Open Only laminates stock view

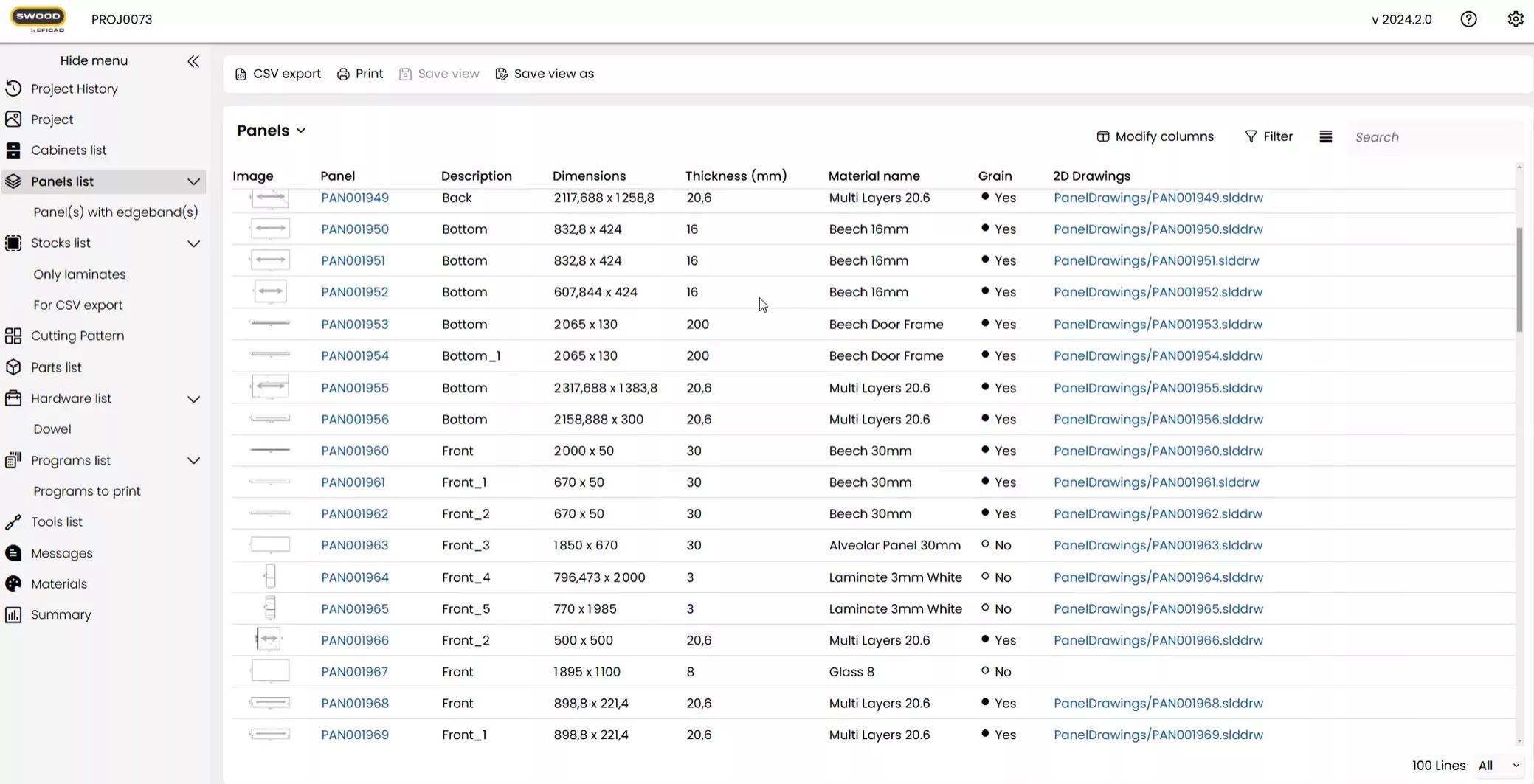pyautogui.click(x=80, y=274)
